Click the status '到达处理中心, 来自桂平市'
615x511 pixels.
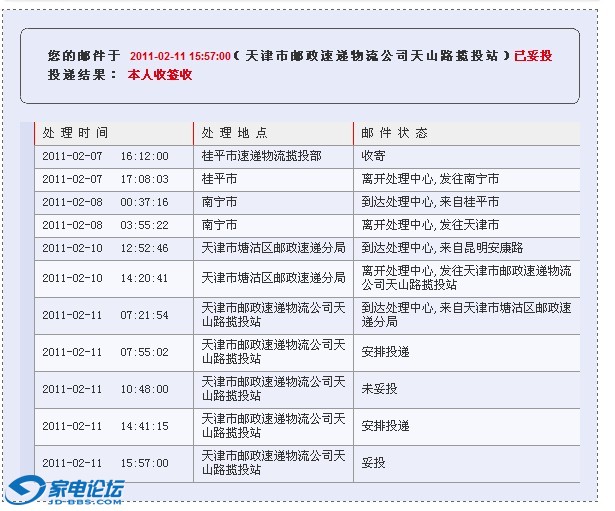pyautogui.click(x=430, y=202)
